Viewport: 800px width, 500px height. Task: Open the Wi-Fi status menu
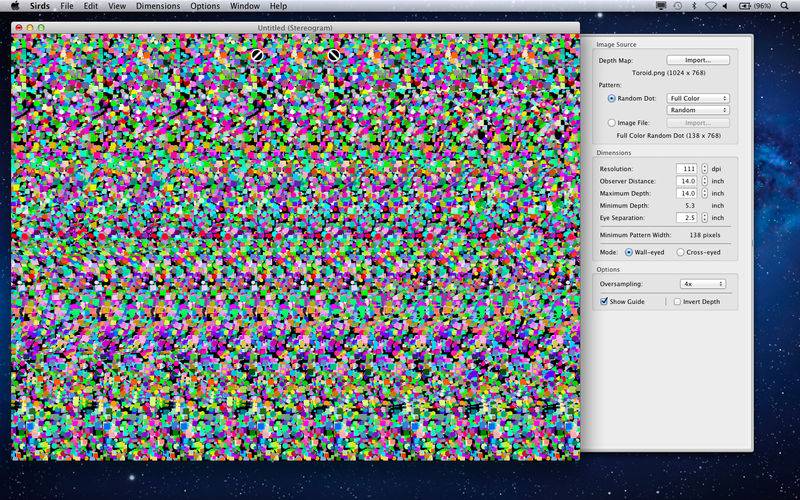point(711,6)
